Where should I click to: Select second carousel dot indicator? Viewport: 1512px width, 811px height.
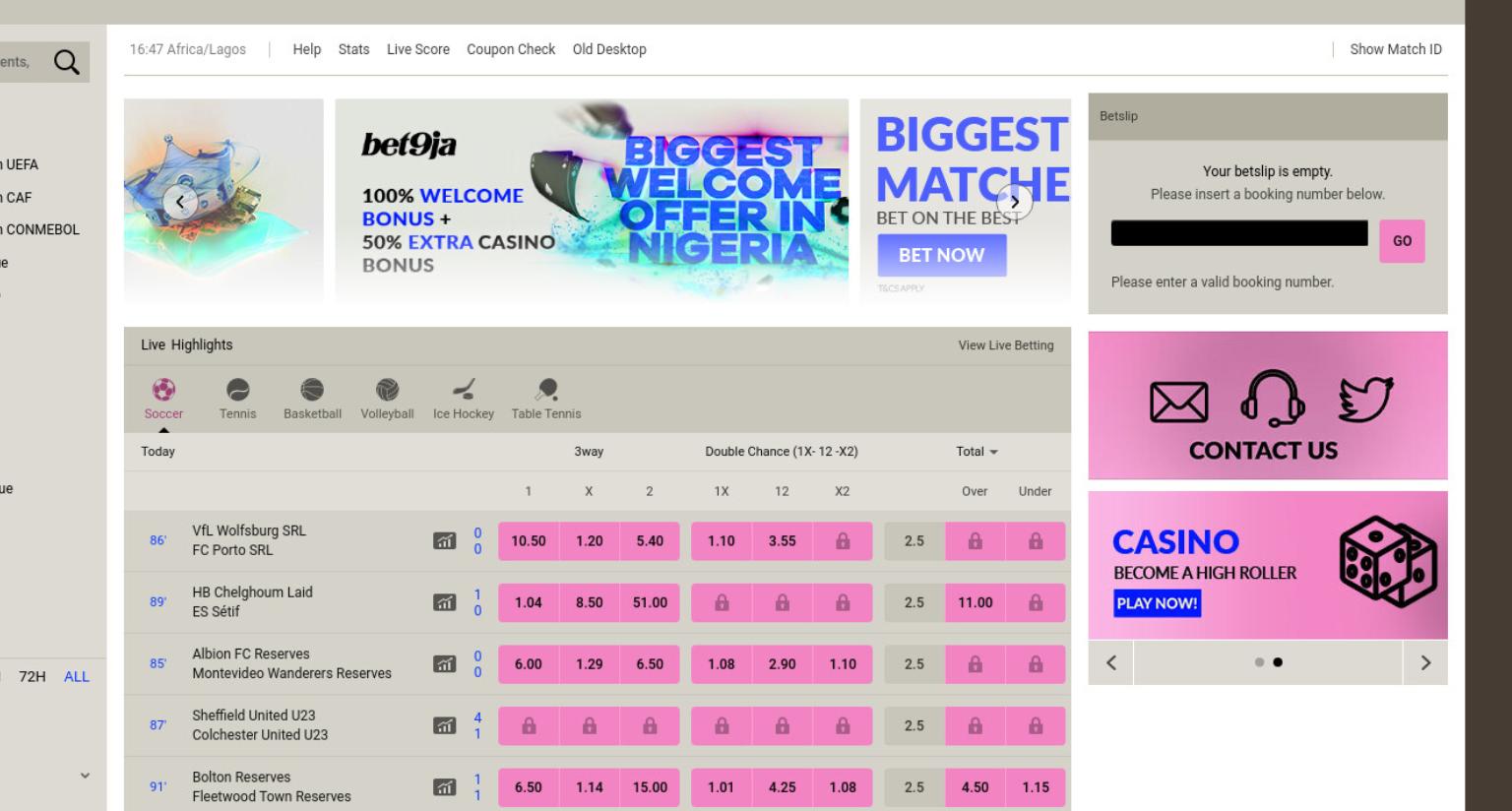[x=1278, y=662]
